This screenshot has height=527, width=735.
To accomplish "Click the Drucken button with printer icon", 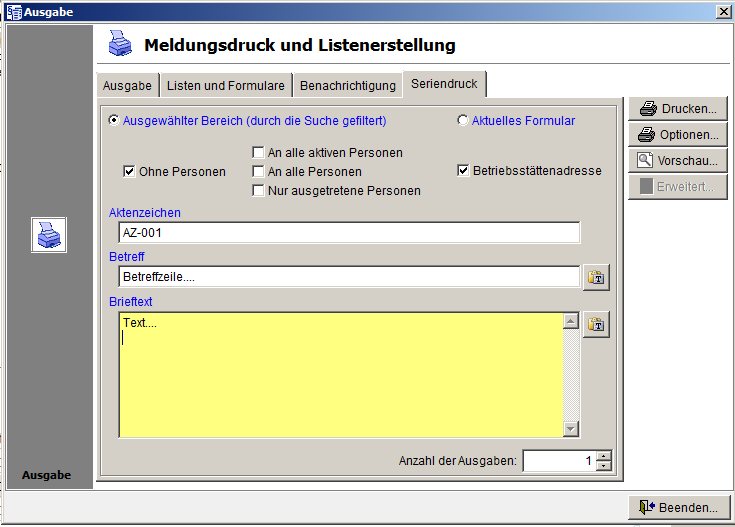I will [678, 109].
